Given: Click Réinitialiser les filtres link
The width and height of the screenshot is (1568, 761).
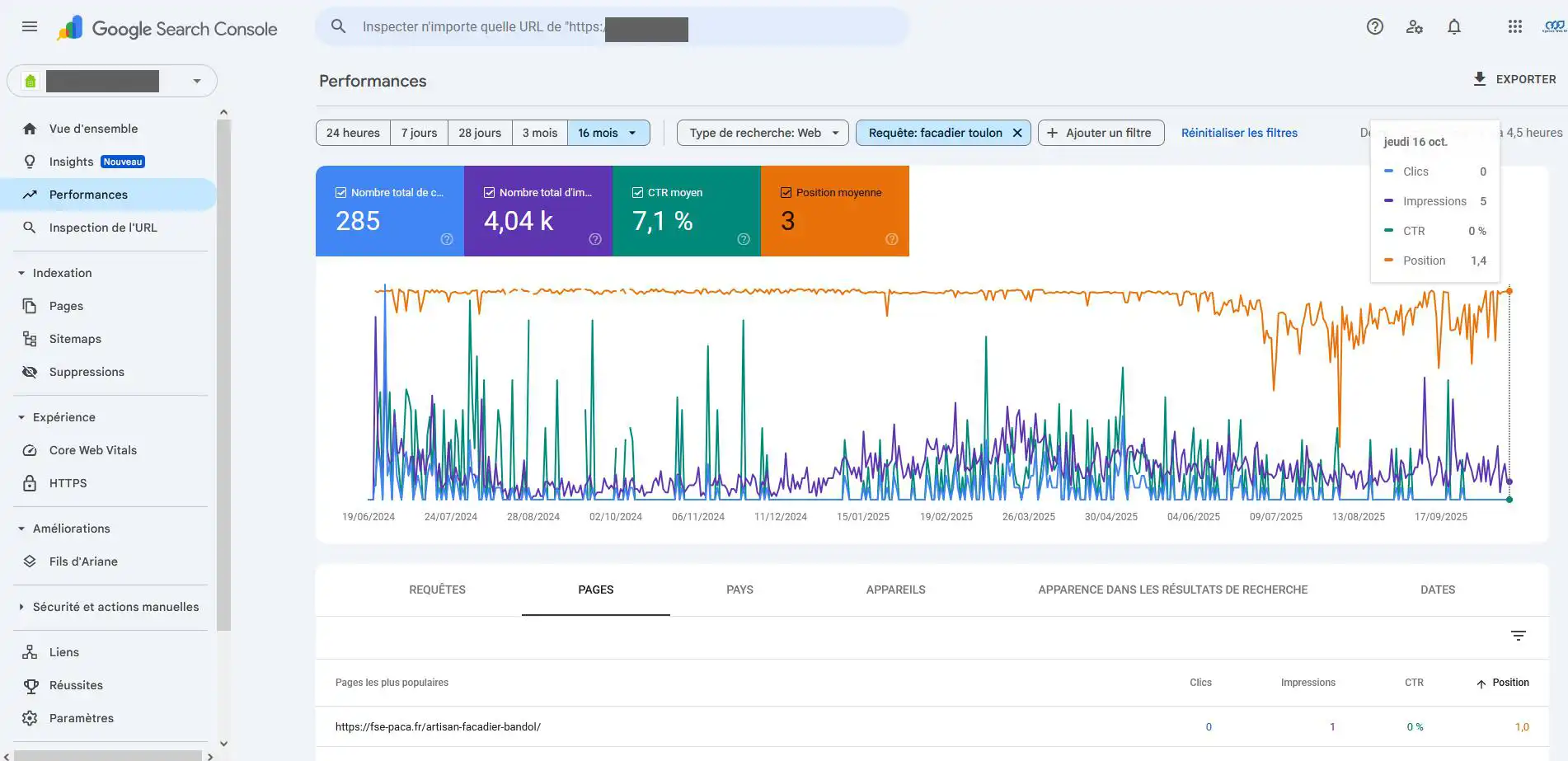Looking at the screenshot, I should click(1239, 133).
